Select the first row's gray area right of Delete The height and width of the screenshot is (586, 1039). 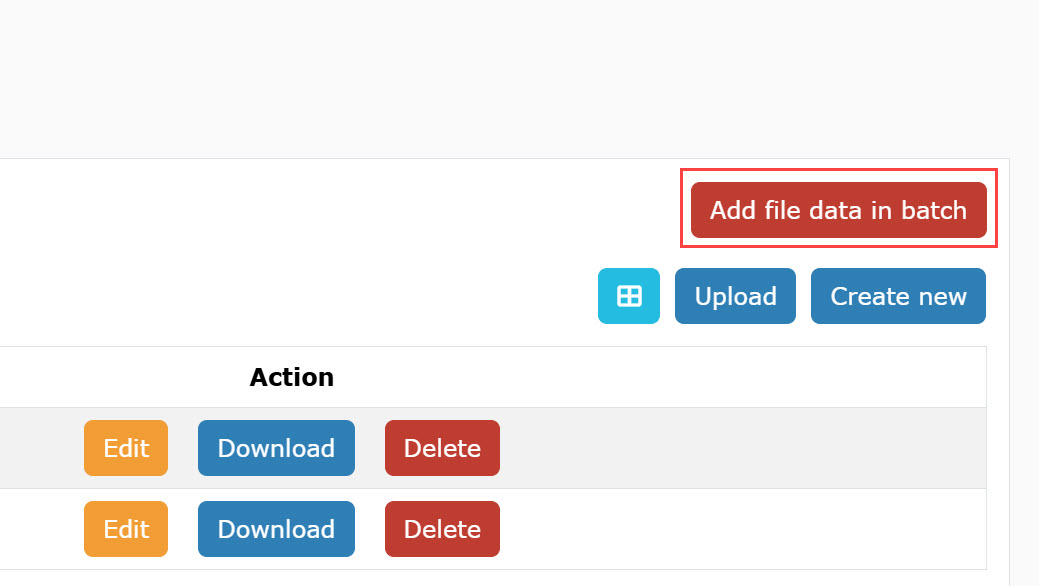[740, 448]
